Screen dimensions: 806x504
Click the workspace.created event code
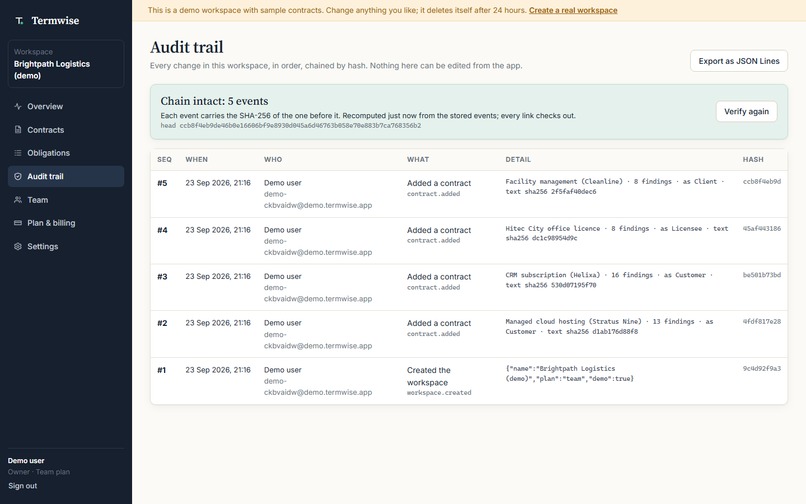(x=439, y=392)
